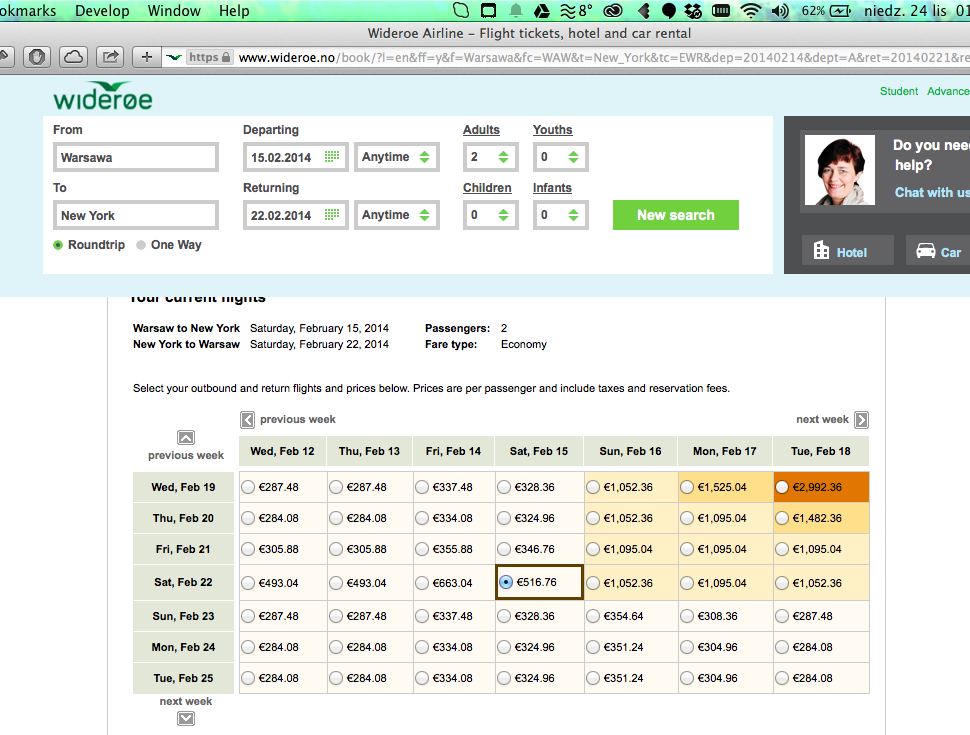The image size is (970, 735).
Task: Click the Adults label link
Action: tap(481, 130)
